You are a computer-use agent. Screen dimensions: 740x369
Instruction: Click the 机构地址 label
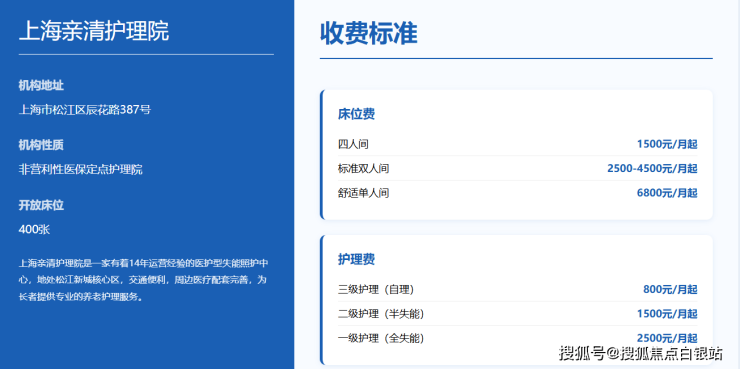[x=41, y=86]
